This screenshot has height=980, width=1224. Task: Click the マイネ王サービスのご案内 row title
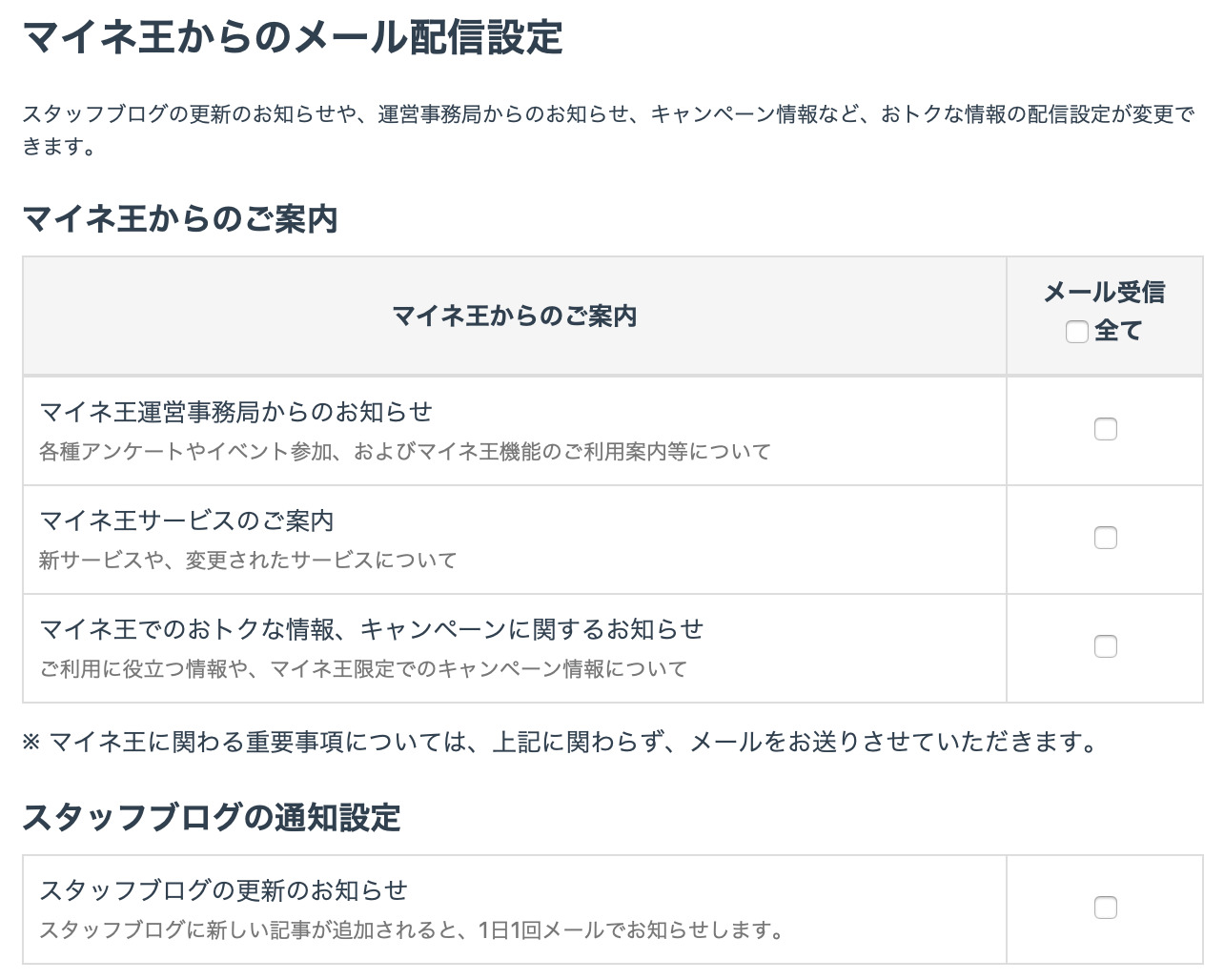pos(186,521)
